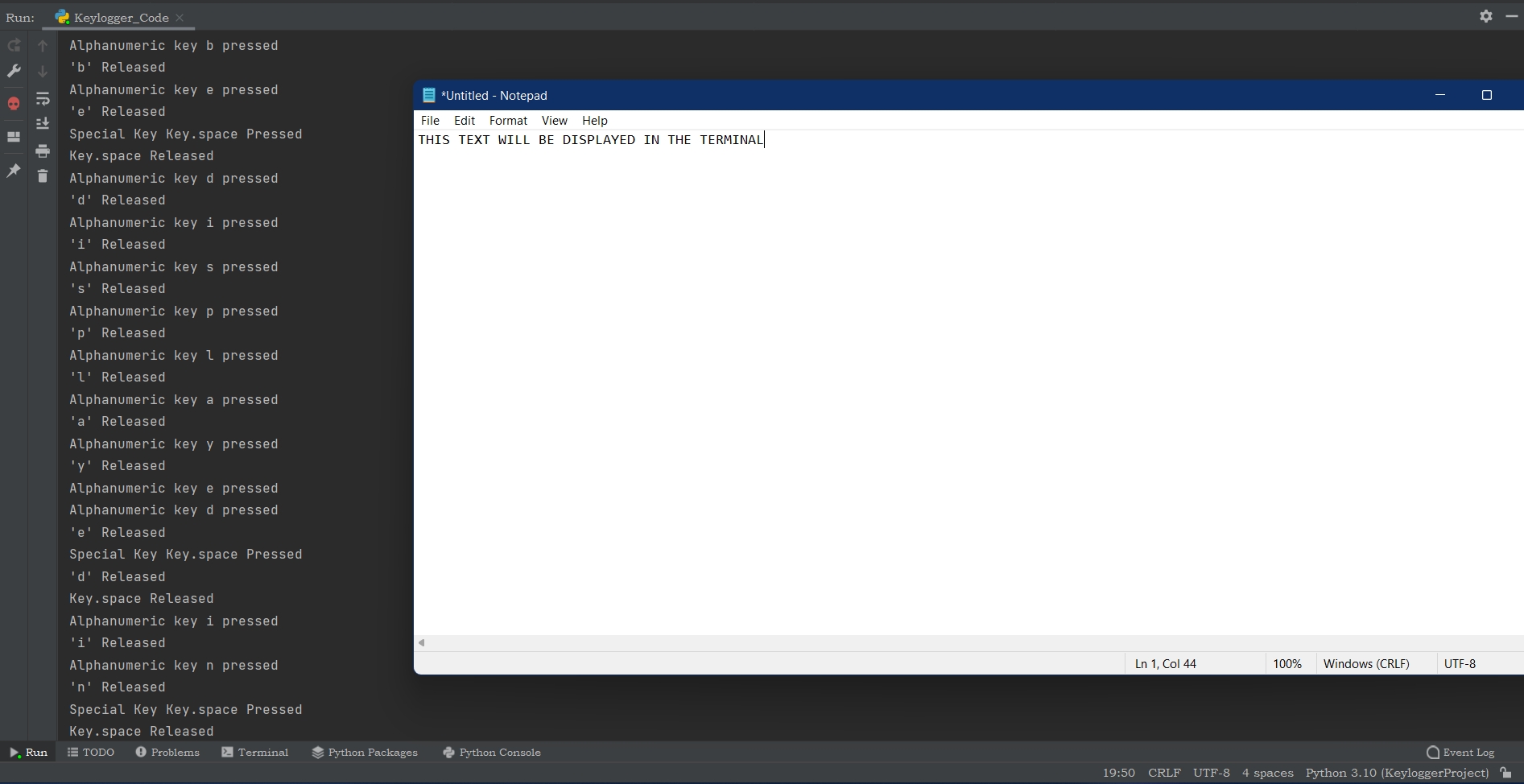
Task: Open the CRLF line separator selector
Action: [1164, 773]
